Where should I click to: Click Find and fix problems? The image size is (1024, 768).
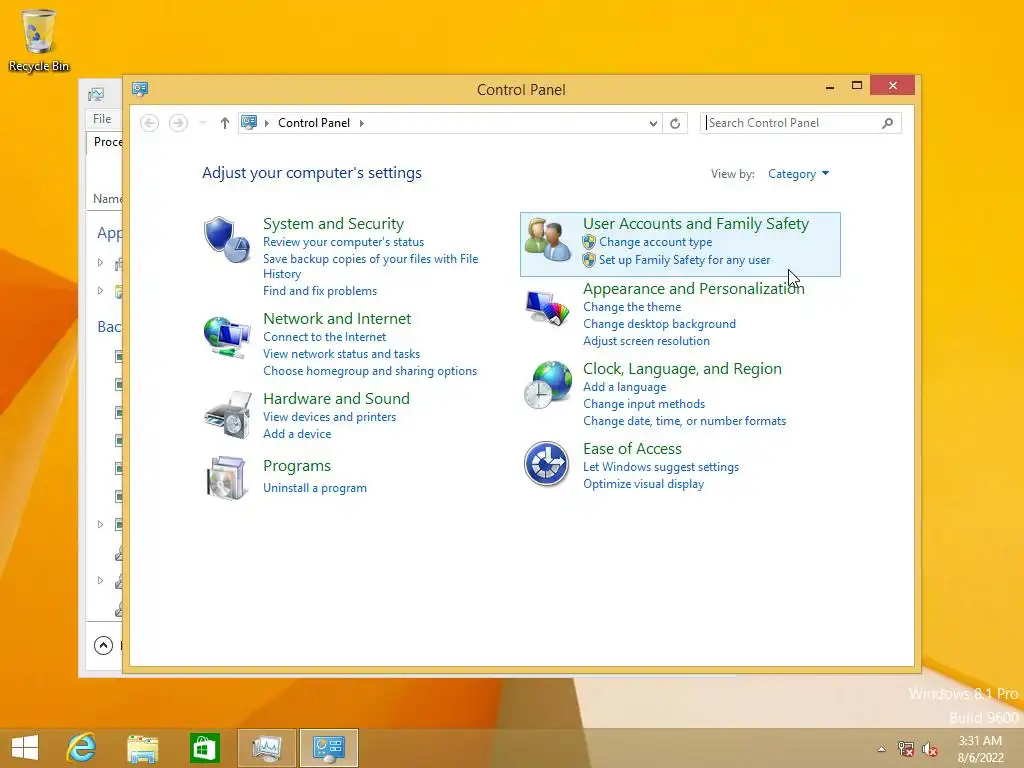(x=320, y=291)
